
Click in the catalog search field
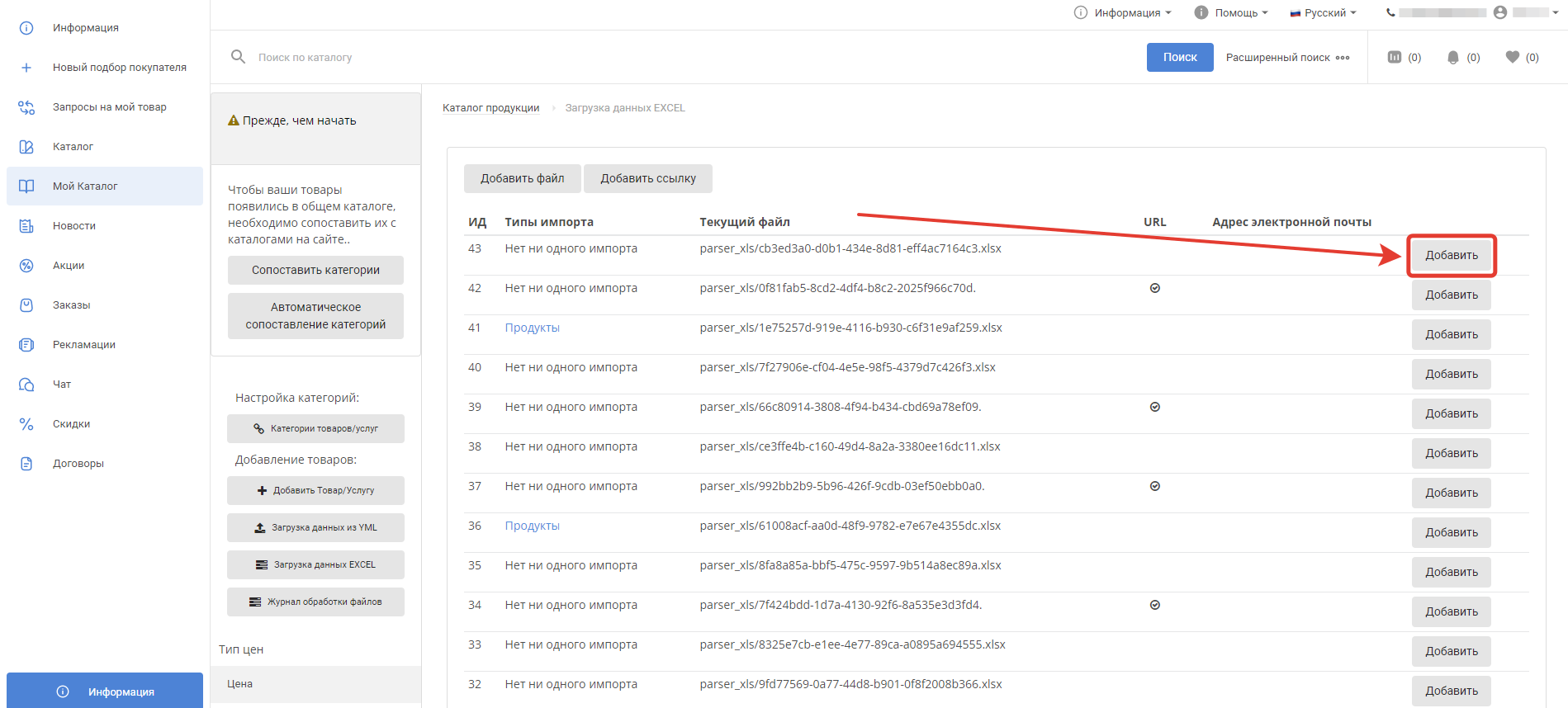point(661,57)
